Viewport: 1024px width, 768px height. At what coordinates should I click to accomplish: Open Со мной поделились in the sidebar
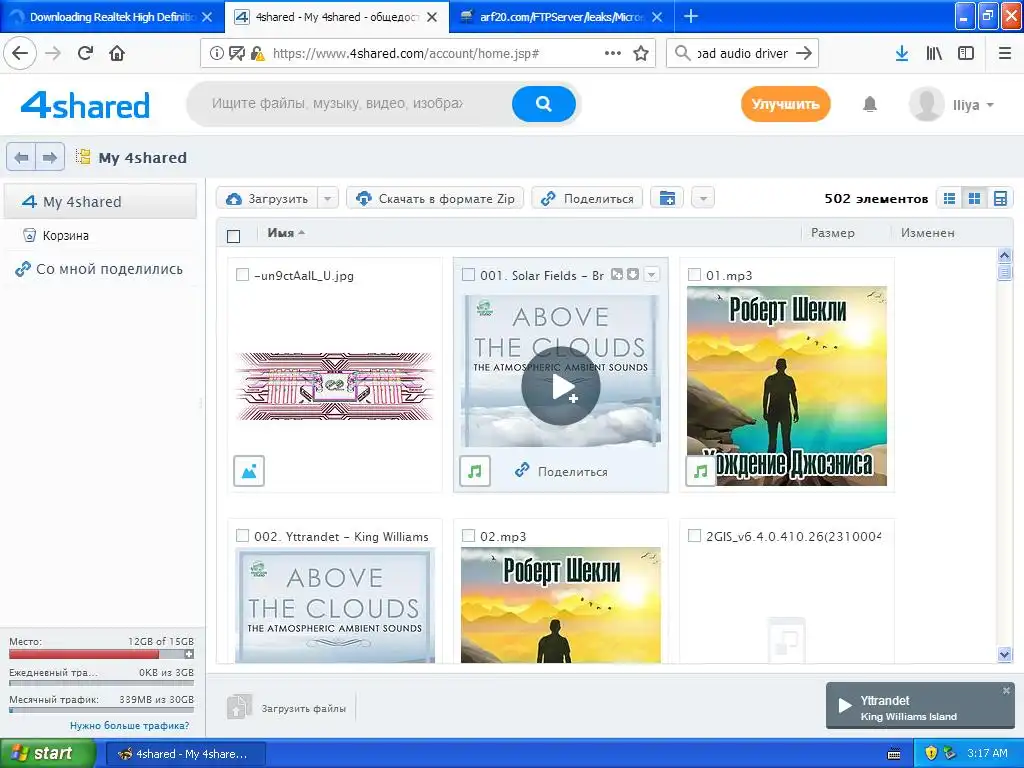click(x=99, y=269)
